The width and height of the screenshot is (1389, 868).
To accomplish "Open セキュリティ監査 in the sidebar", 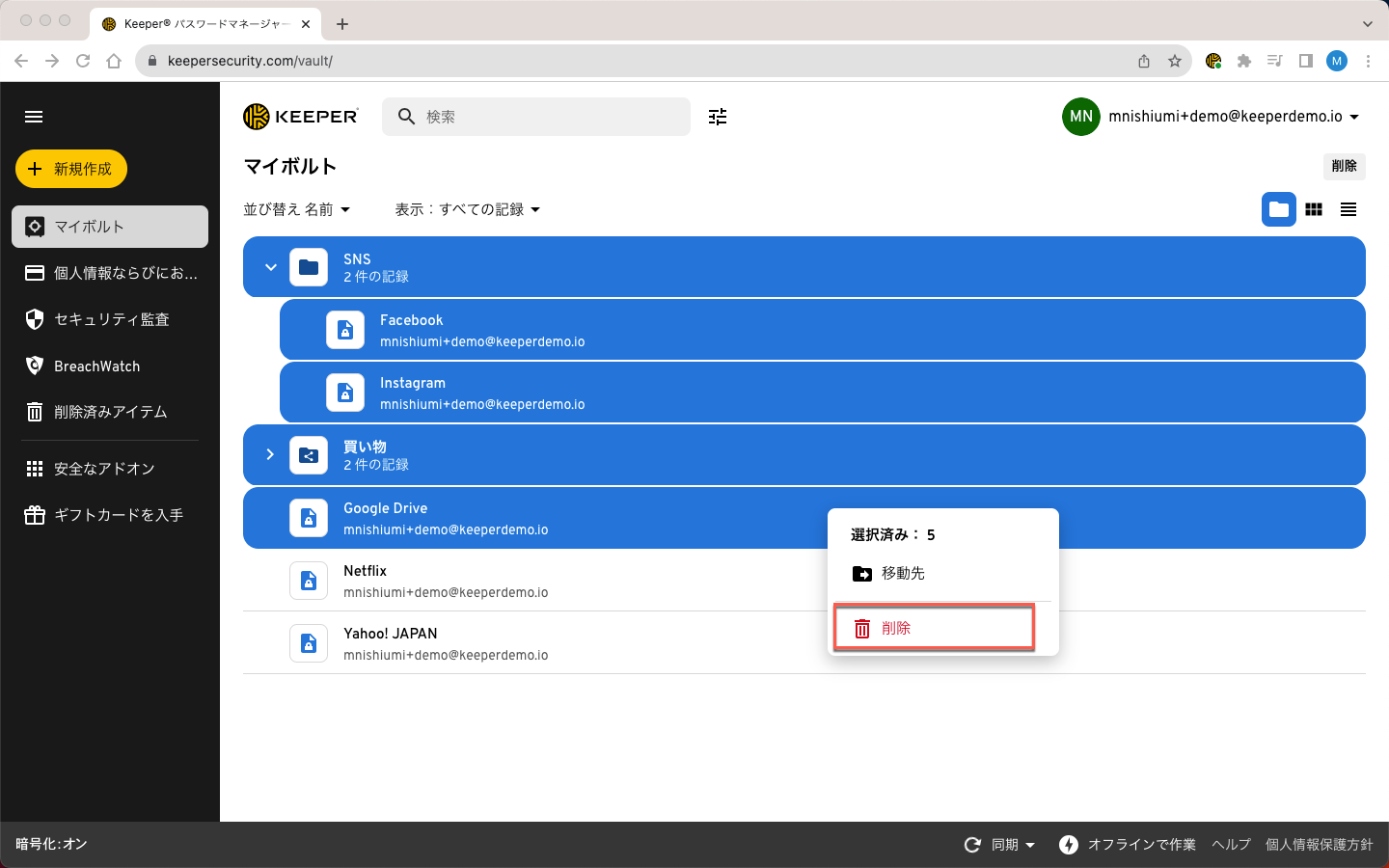I will (x=111, y=319).
